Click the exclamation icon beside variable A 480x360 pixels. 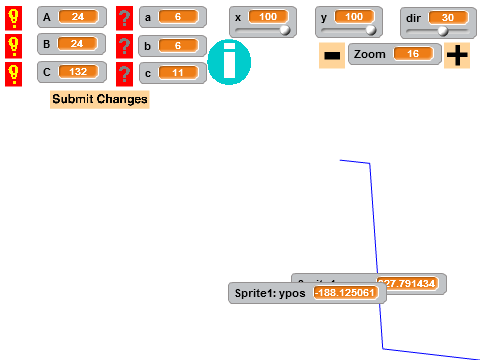tap(14, 18)
